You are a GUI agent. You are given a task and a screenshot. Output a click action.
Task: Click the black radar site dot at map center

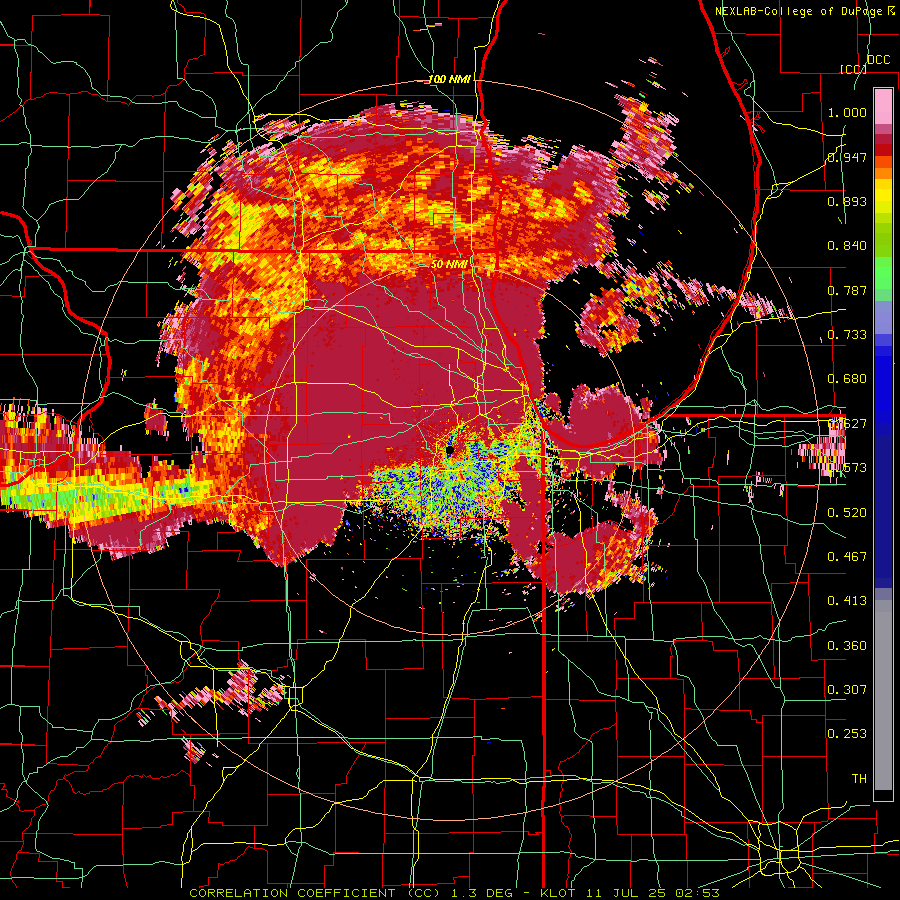[450, 451]
